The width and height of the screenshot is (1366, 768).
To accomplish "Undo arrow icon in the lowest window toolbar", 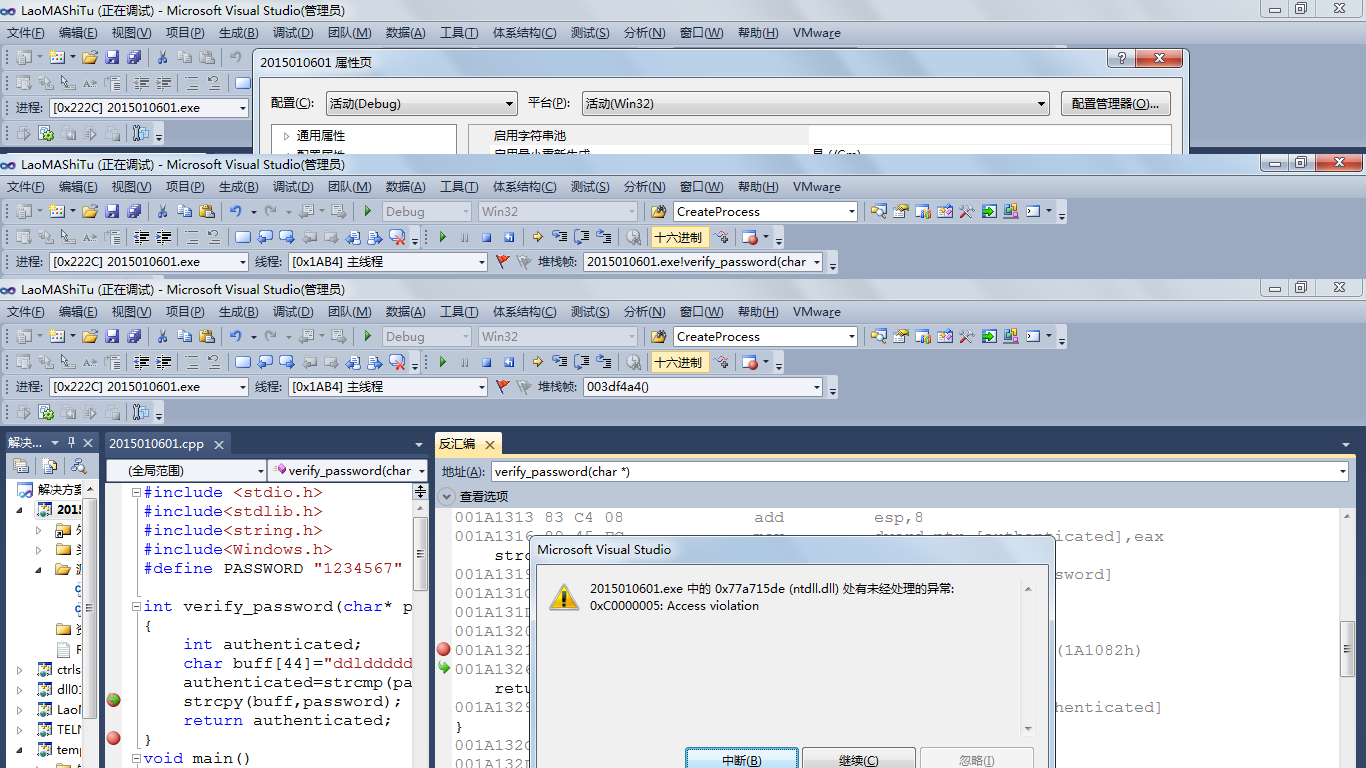I will tap(235, 336).
